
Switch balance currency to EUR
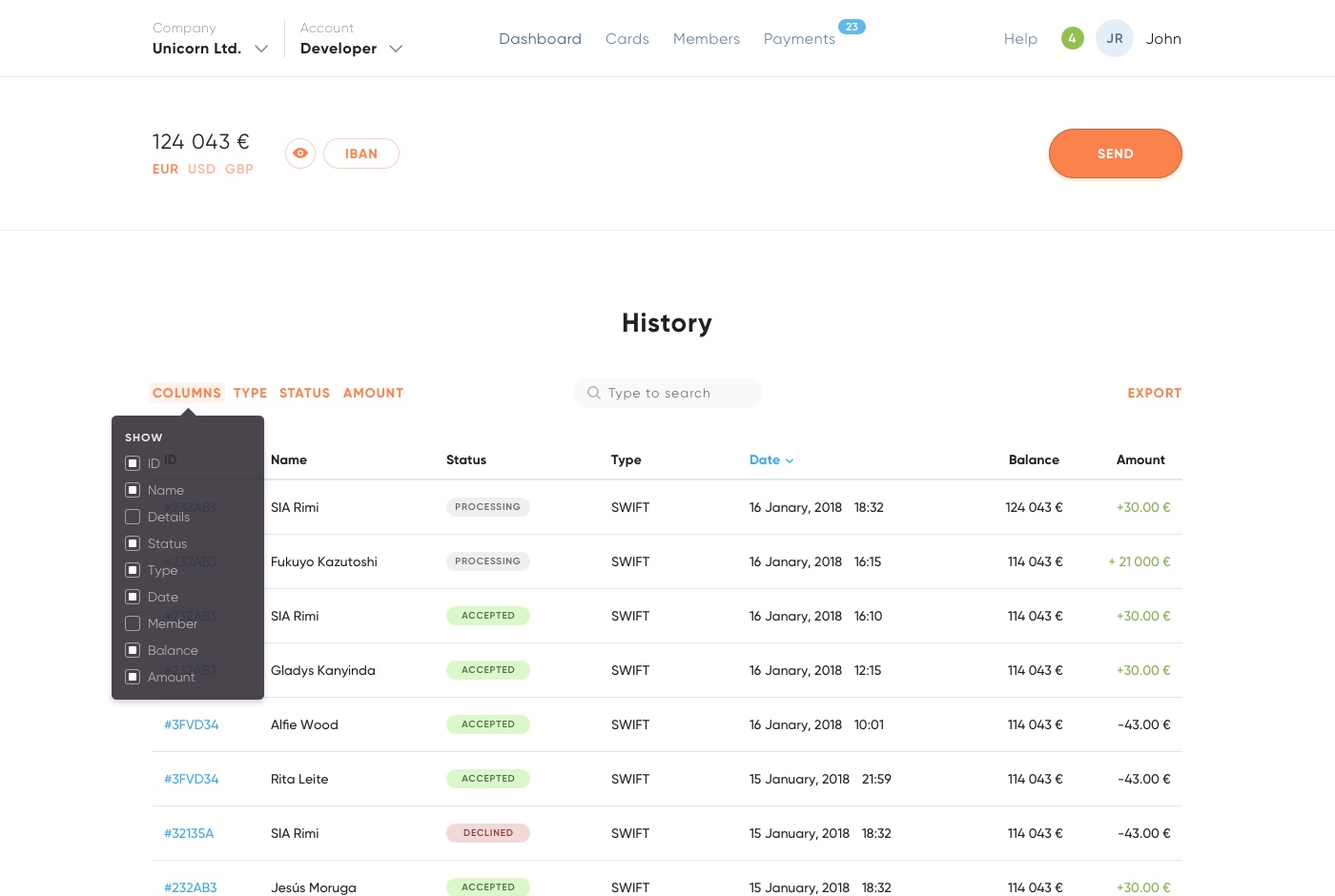click(165, 169)
